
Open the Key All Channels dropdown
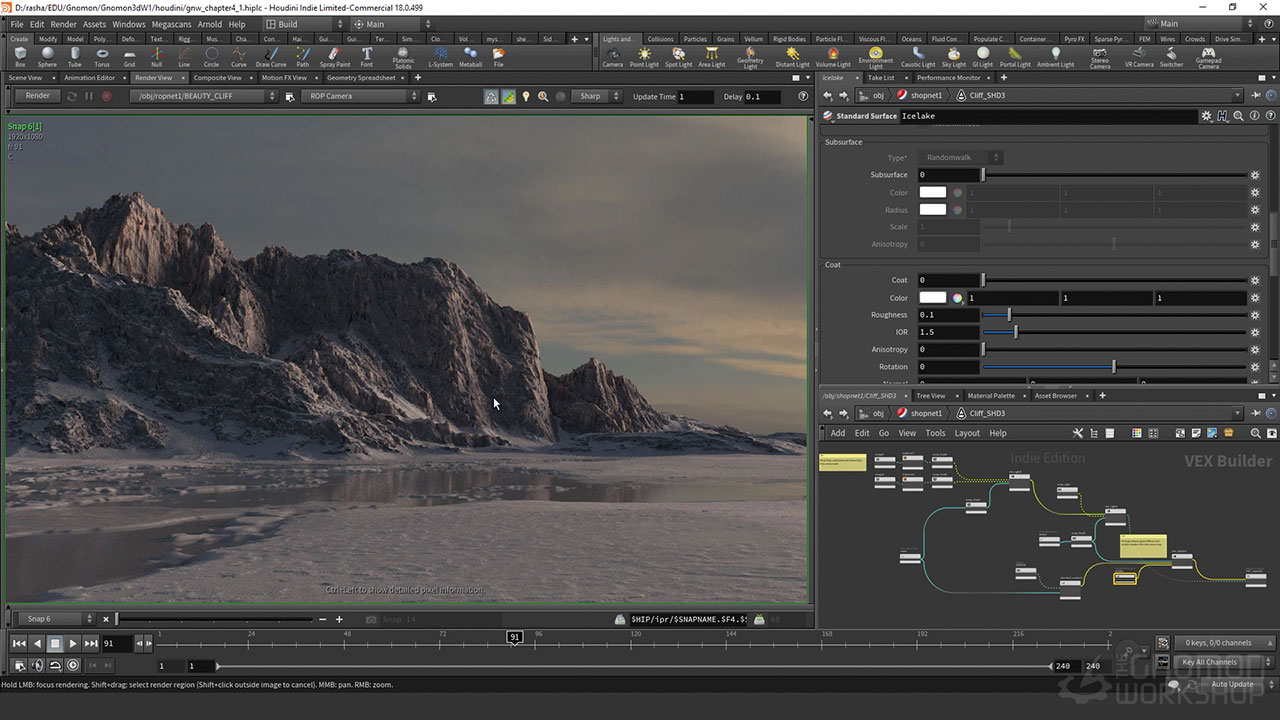[x=1225, y=662]
